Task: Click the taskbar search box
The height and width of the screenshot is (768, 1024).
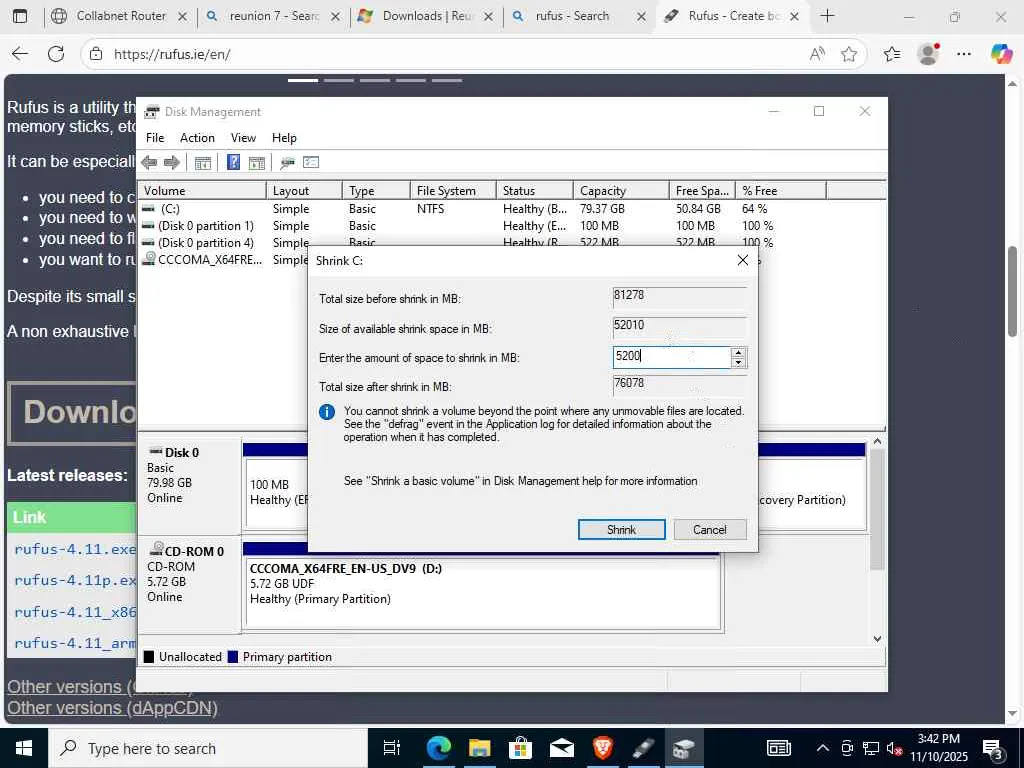Action: click(x=208, y=748)
